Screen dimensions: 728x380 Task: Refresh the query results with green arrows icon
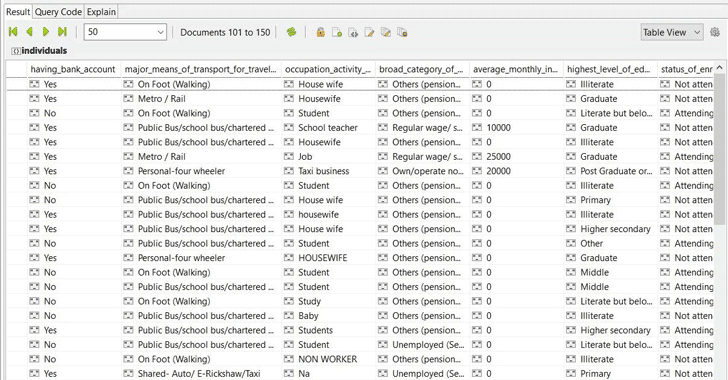click(291, 32)
